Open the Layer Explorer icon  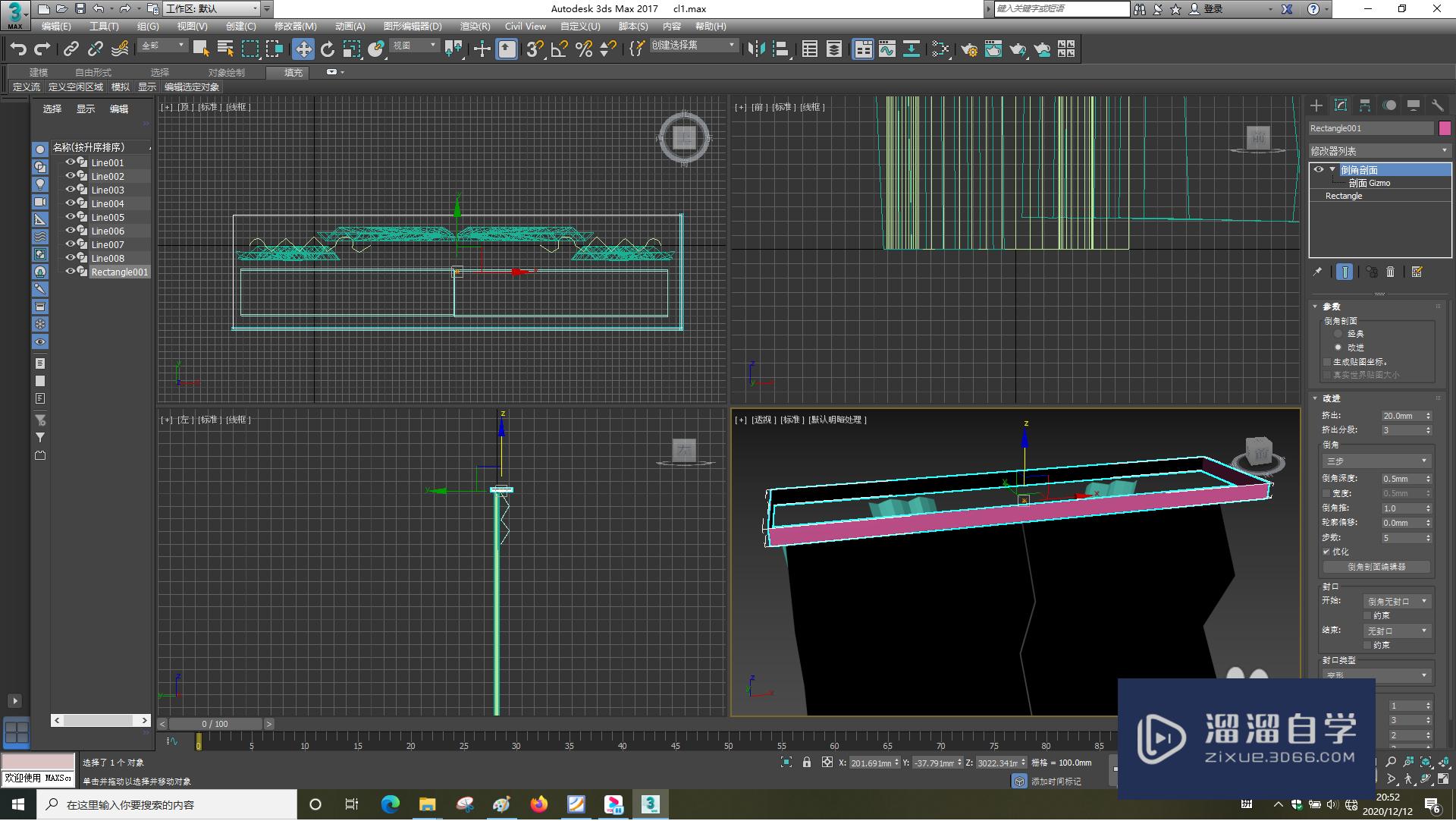pyautogui.click(x=834, y=49)
